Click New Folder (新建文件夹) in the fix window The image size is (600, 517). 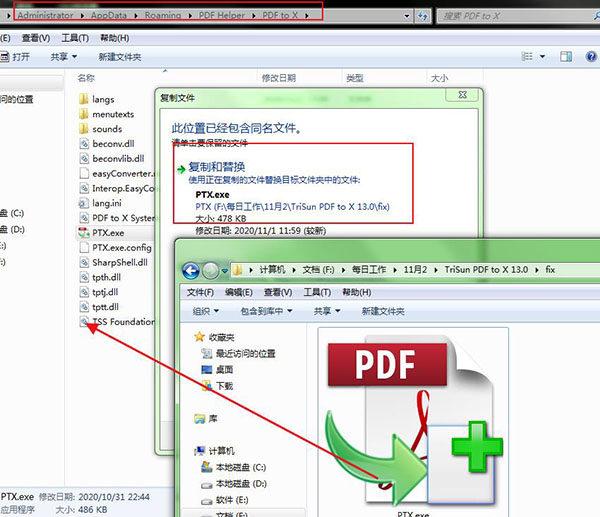384,312
